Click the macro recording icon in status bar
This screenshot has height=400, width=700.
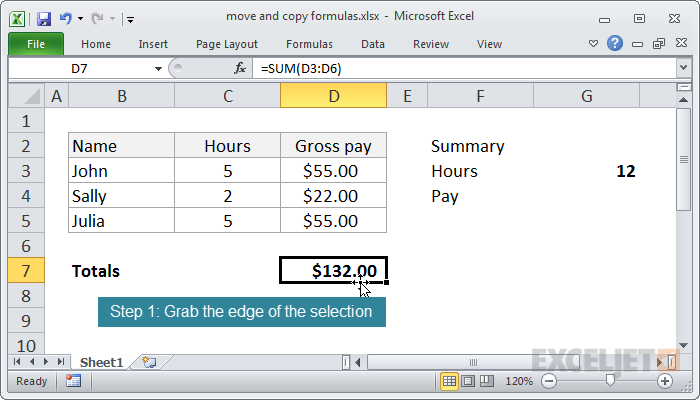click(73, 381)
